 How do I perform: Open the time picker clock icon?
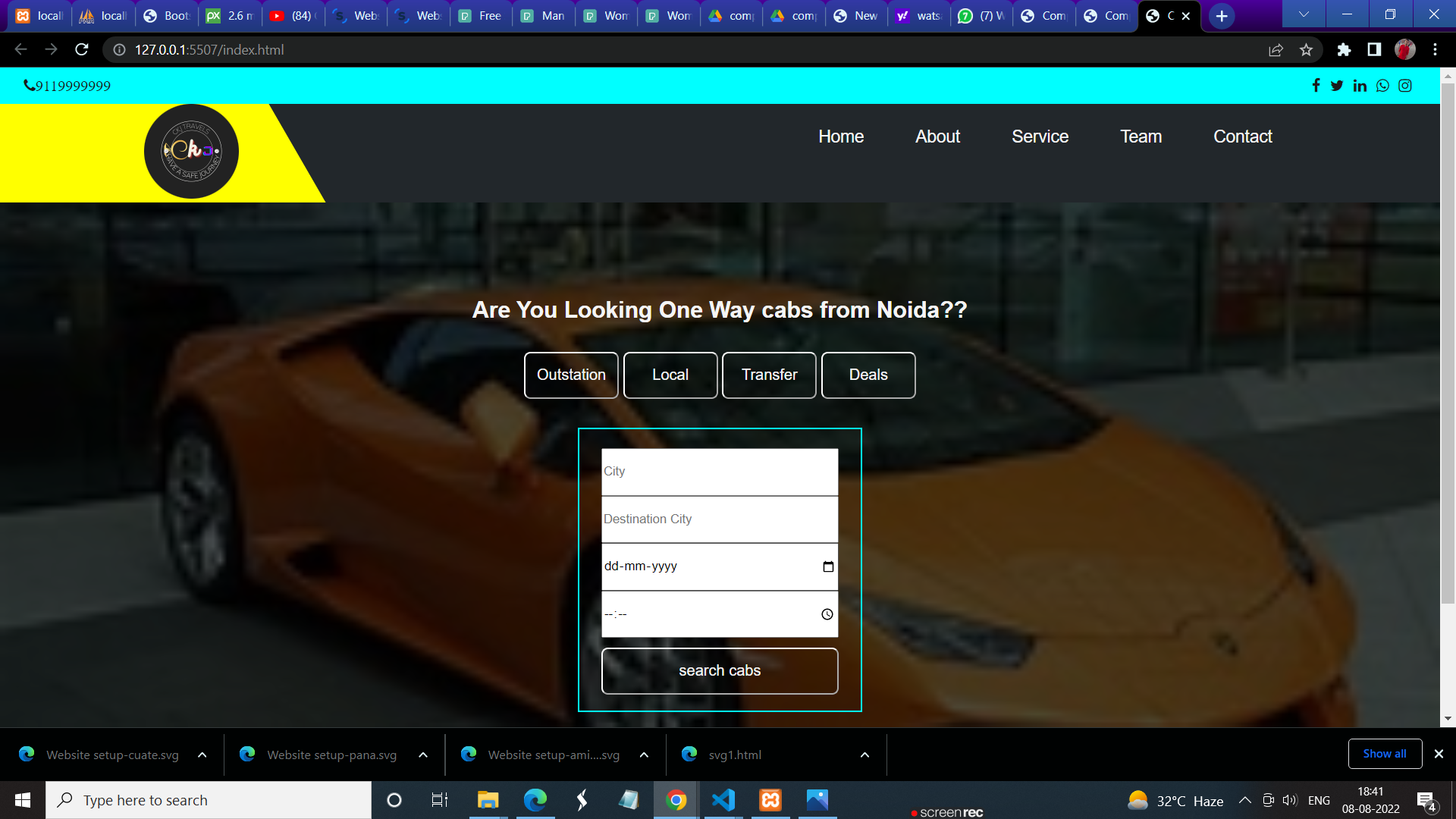(x=827, y=614)
